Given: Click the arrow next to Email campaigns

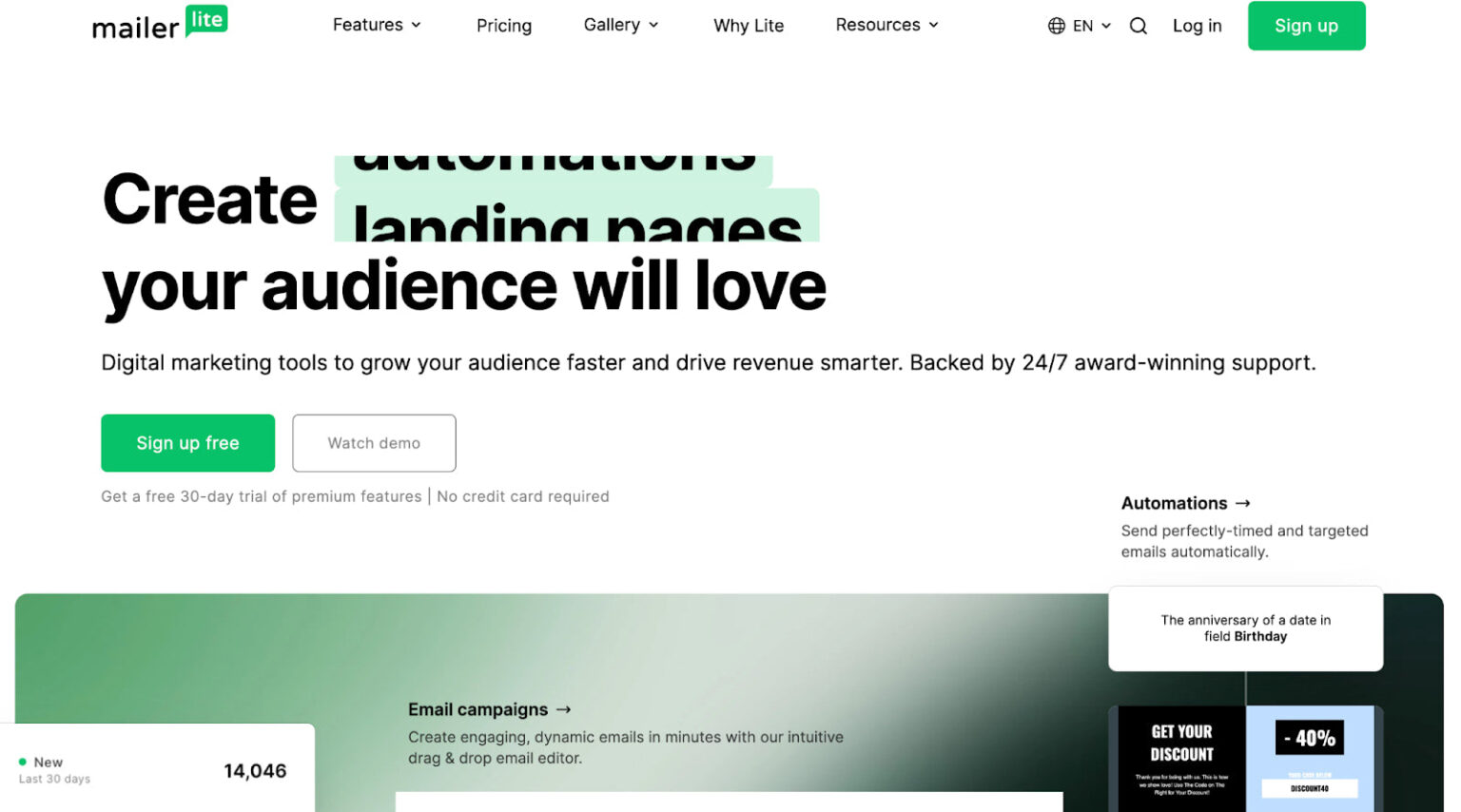Looking at the screenshot, I should point(563,709).
